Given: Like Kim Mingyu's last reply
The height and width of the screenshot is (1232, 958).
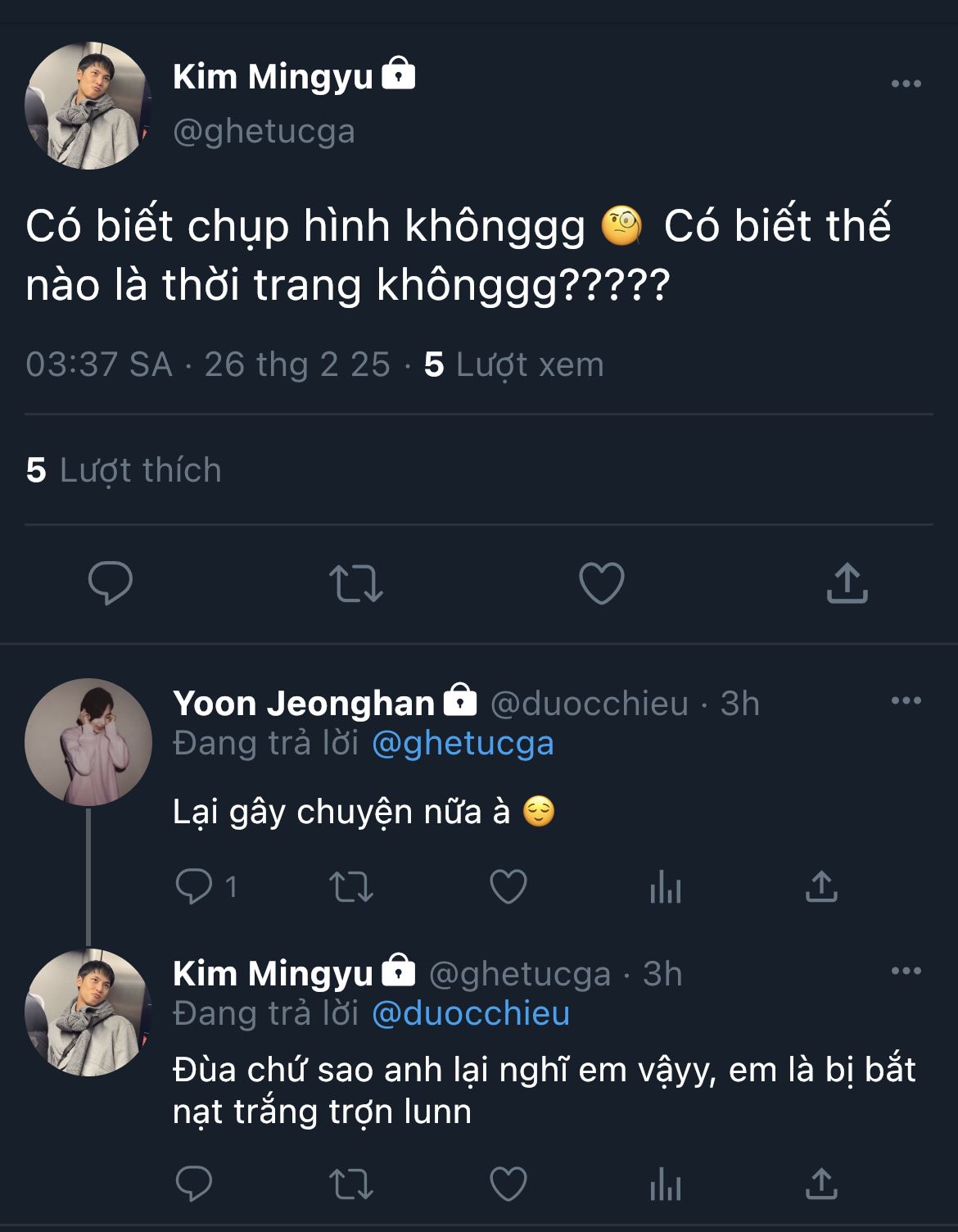Looking at the screenshot, I should pos(508,1184).
